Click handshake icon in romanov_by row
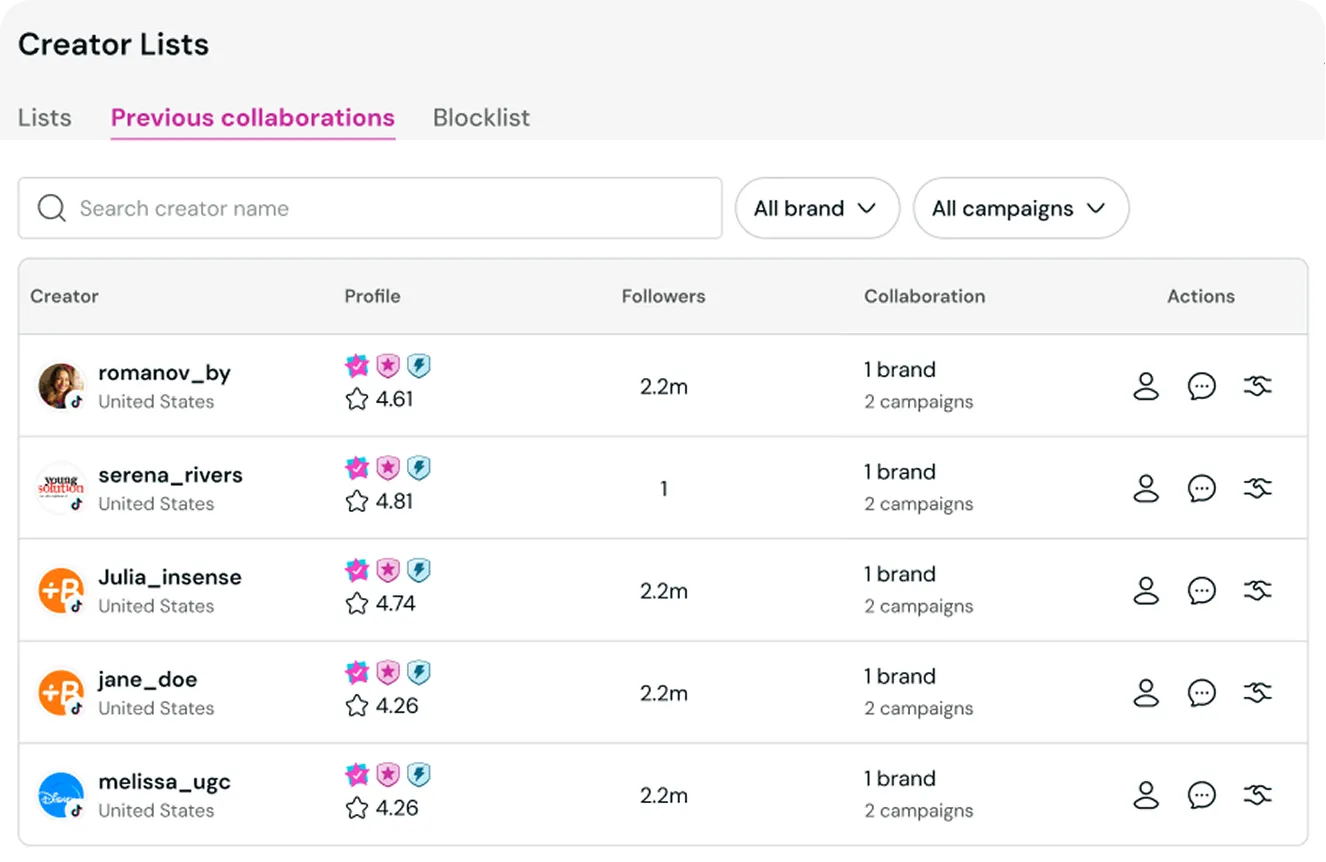Screen dimensions: 1326x862 (x=1258, y=385)
